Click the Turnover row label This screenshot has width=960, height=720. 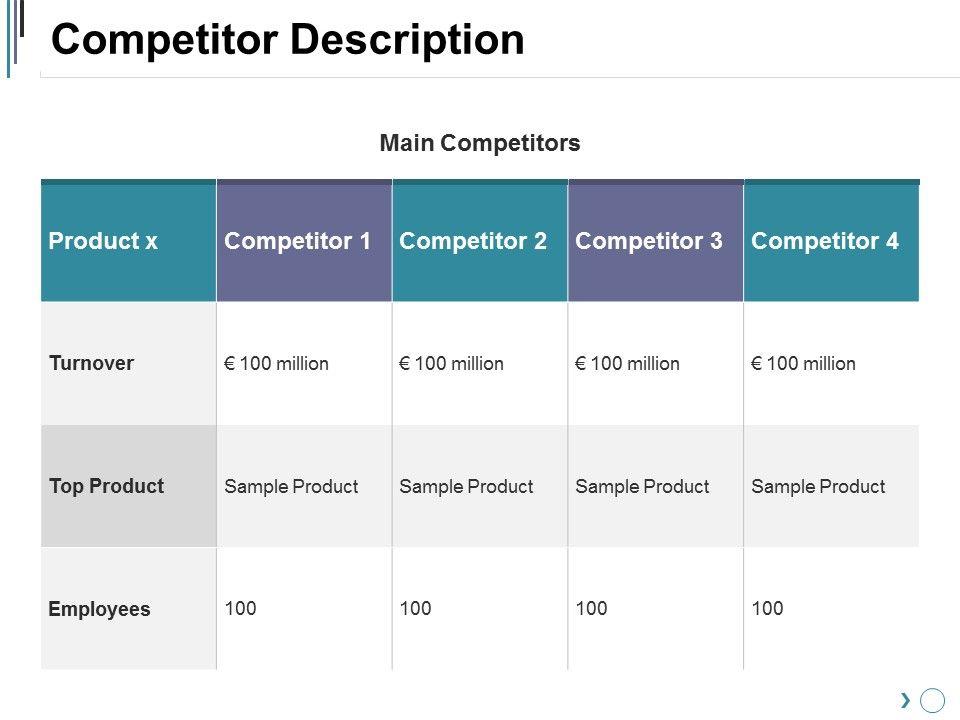pyautogui.click(x=92, y=363)
